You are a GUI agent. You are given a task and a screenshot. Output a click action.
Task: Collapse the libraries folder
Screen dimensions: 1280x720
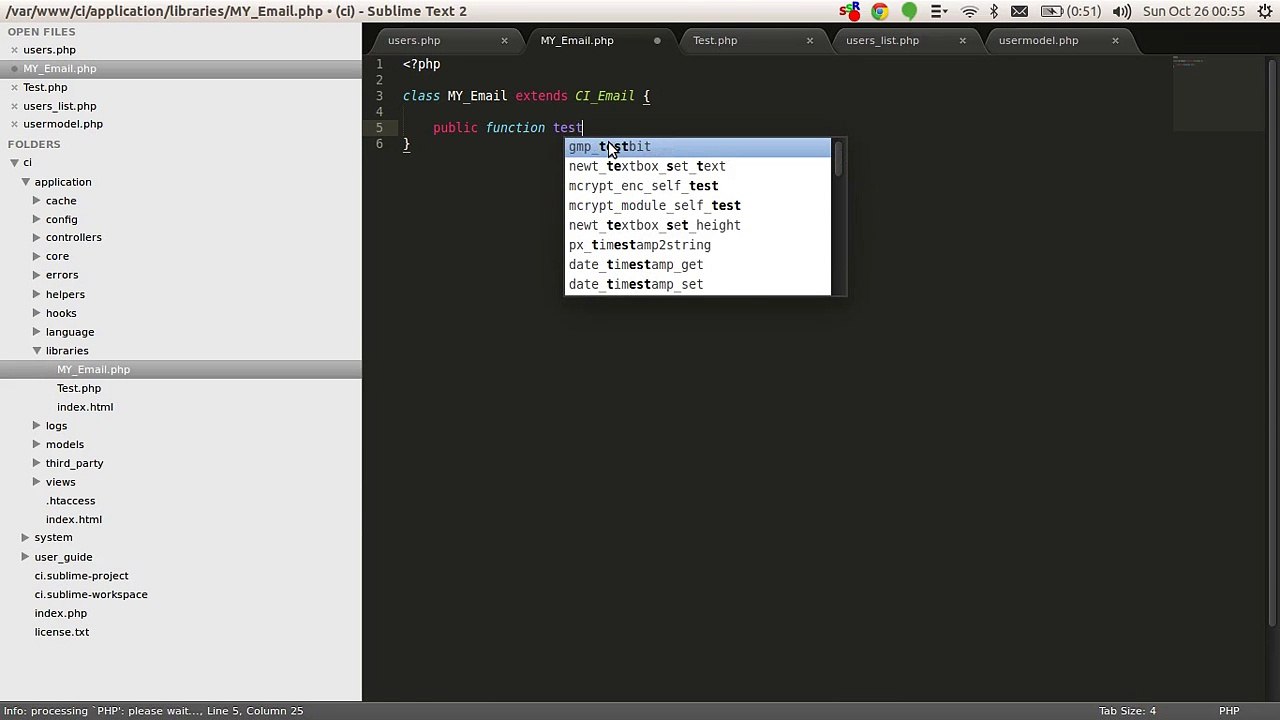[x=36, y=351]
